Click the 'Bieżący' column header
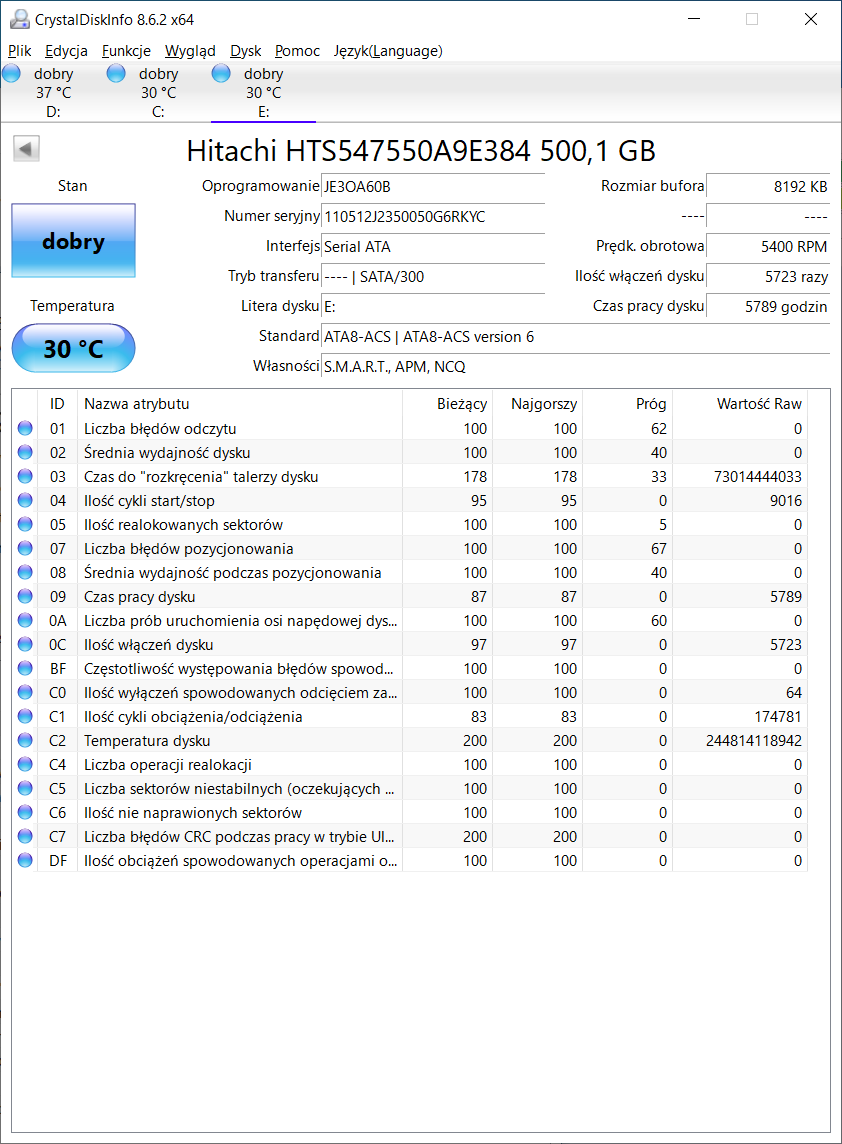842x1144 pixels. click(x=447, y=403)
